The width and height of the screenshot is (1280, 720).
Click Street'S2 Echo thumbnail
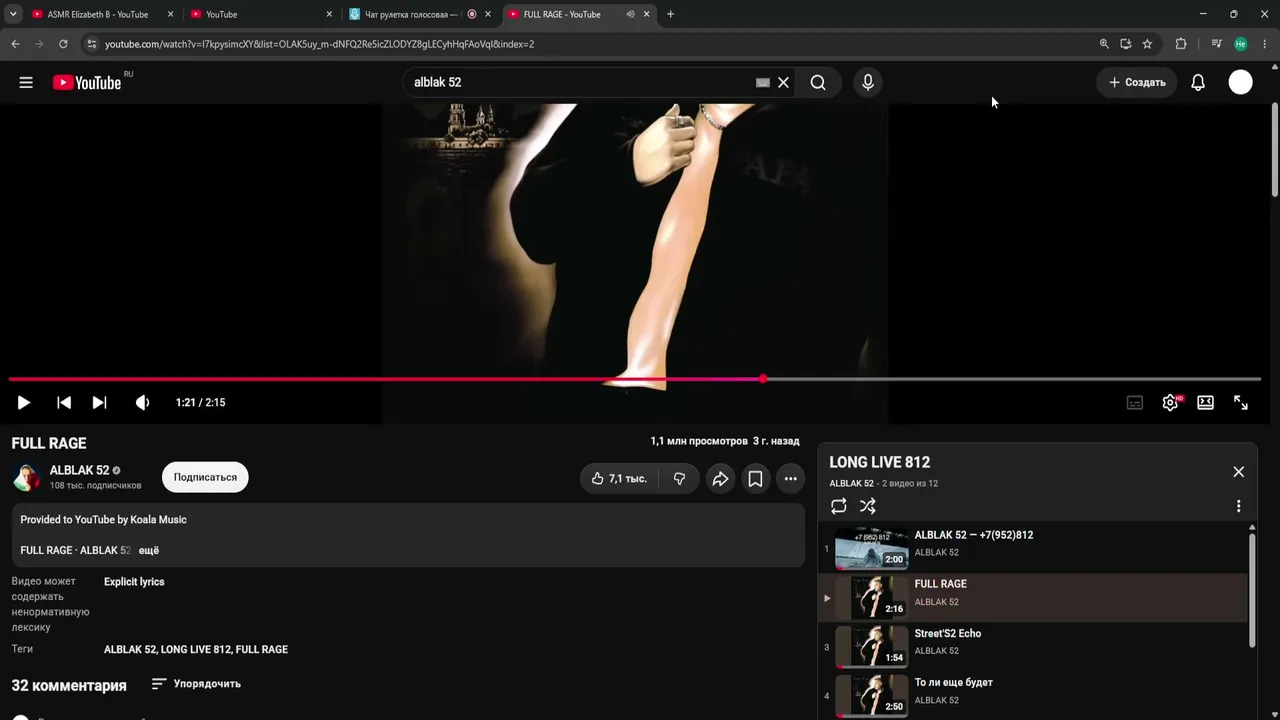click(872, 647)
